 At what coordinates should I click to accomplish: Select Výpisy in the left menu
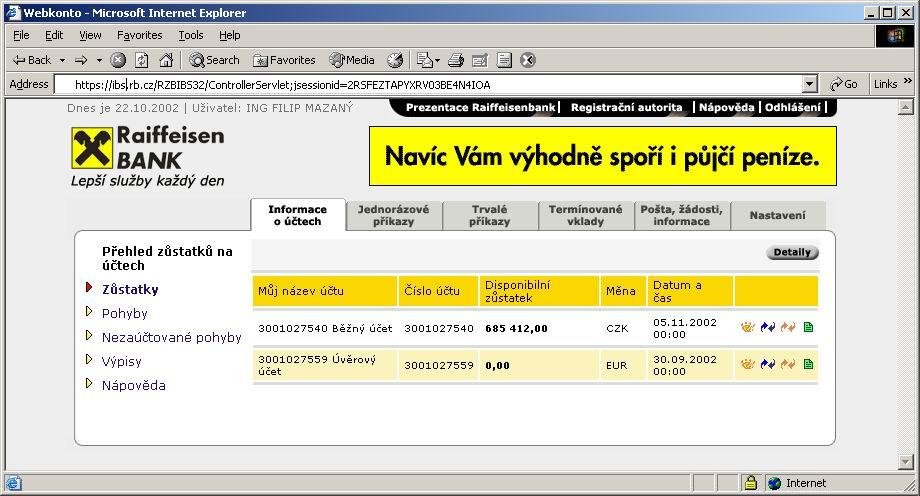(121, 362)
